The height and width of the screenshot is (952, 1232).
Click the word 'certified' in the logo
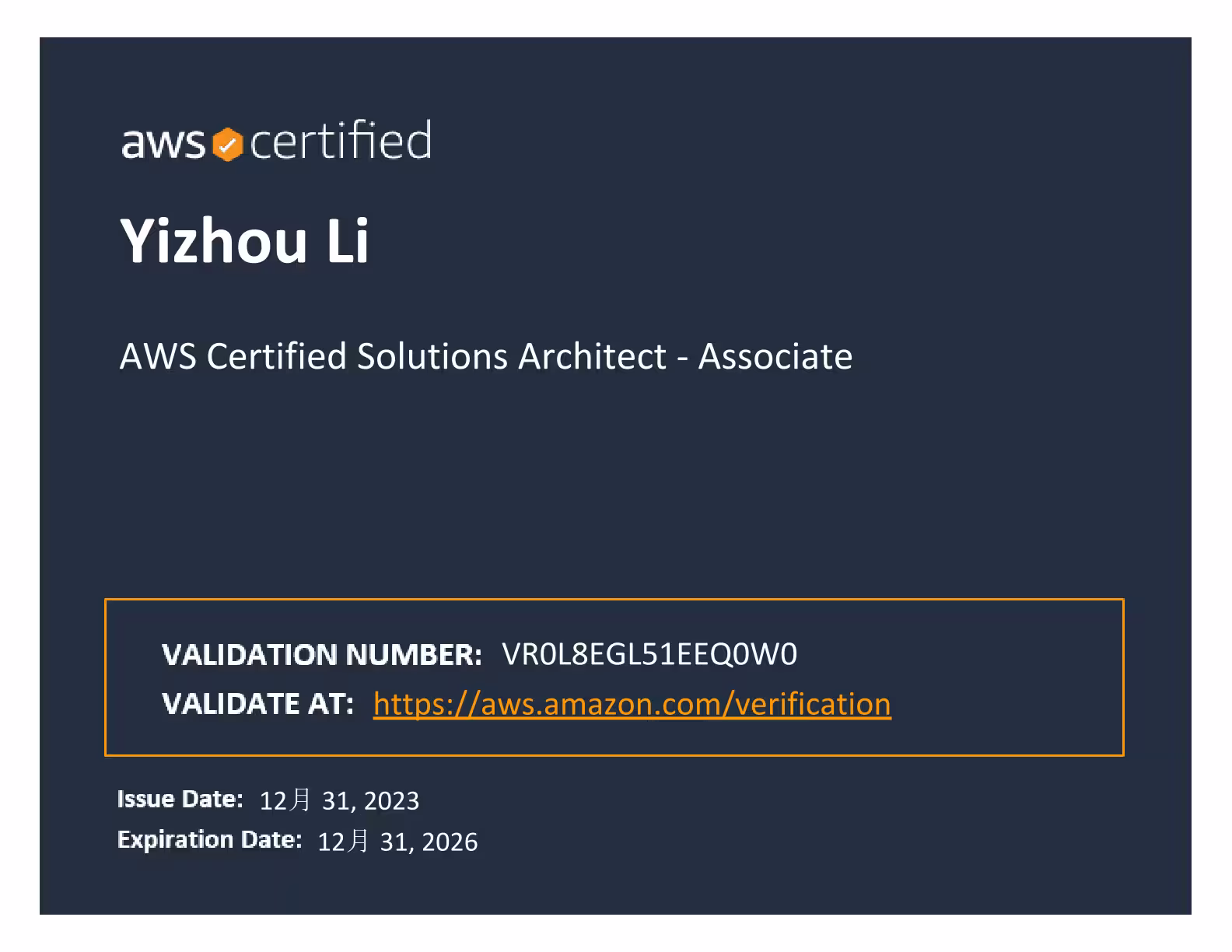341,142
